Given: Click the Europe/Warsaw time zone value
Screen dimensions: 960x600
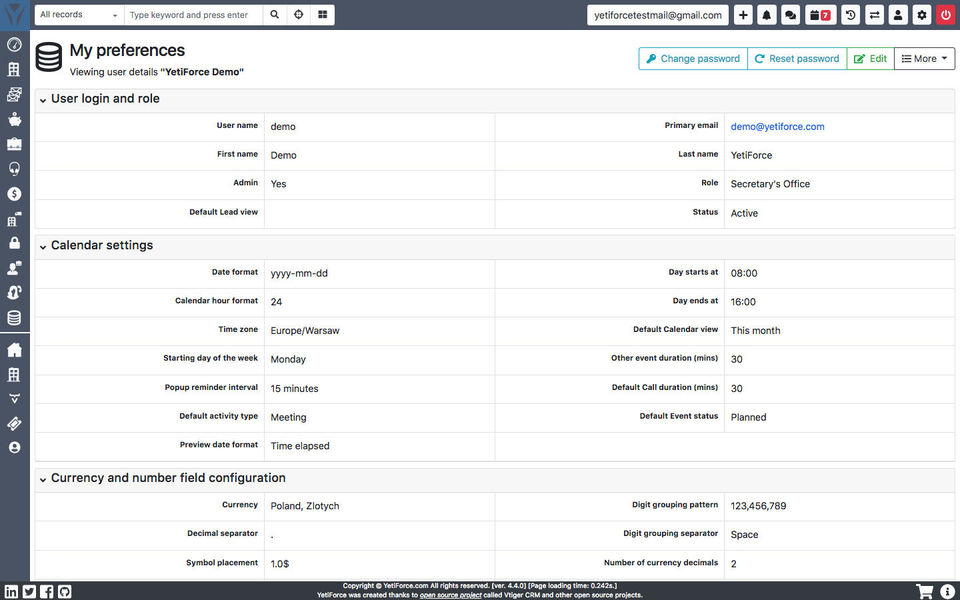Looking at the screenshot, I should [x=305, y=331].
